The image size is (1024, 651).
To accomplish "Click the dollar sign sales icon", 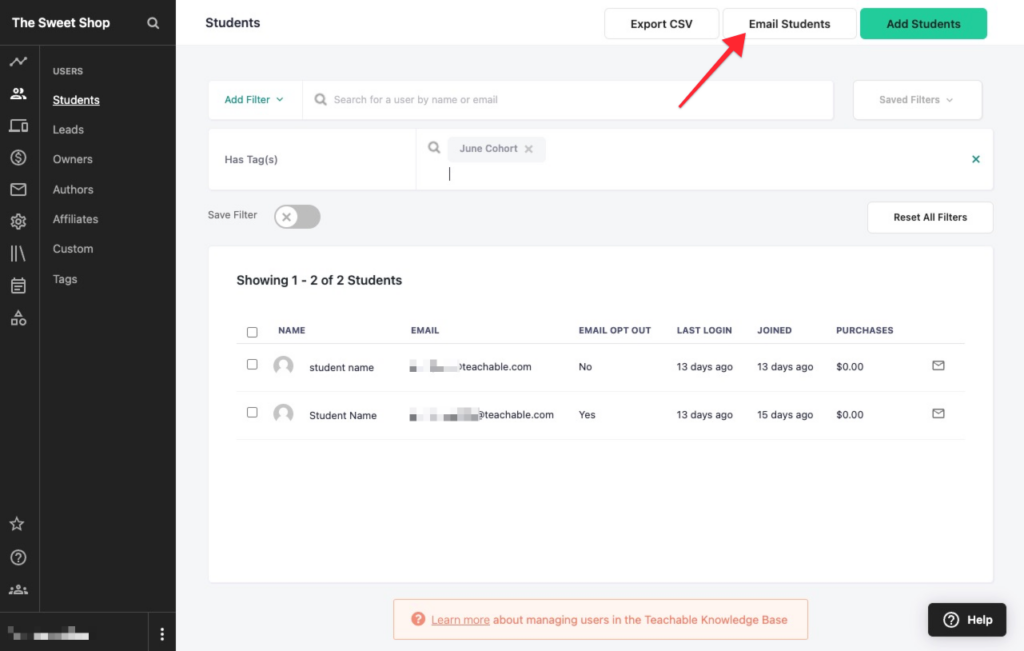I will [18, 157].
